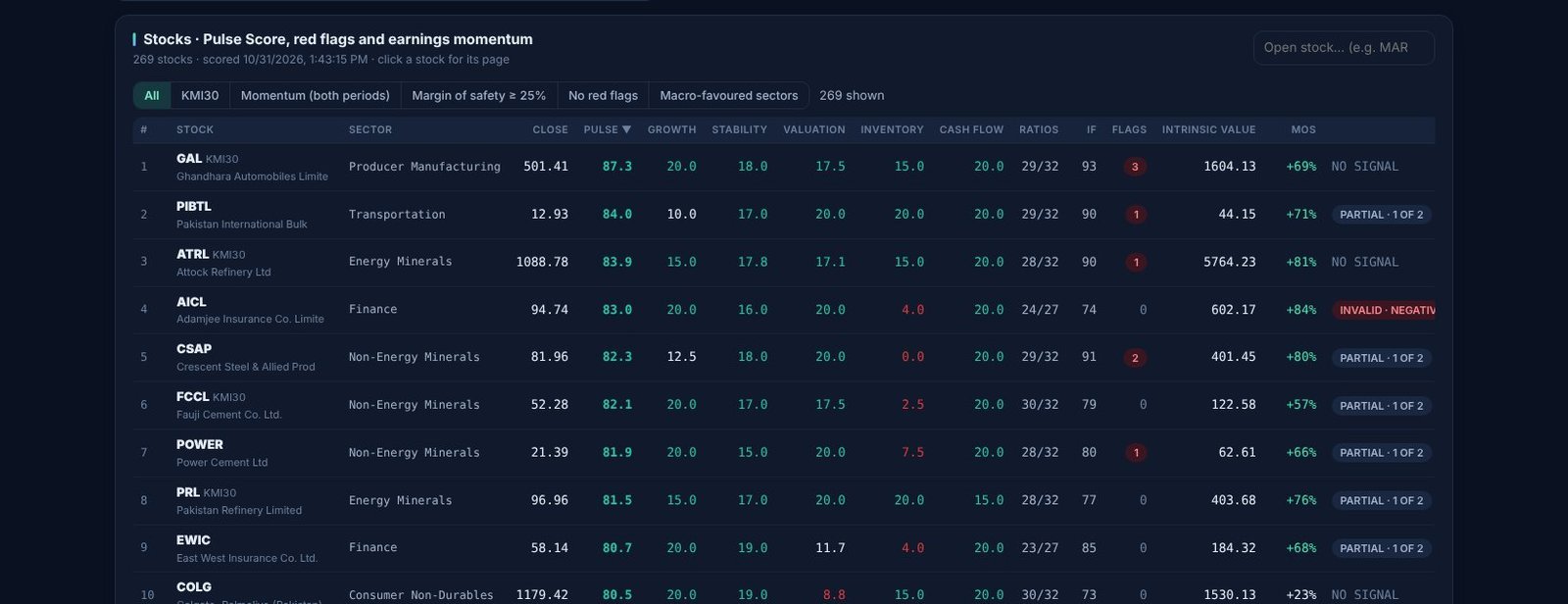1568x604 pixels.
Task: Click Consumer Non-Durables sector cell
Action: (x=420, y=595)
